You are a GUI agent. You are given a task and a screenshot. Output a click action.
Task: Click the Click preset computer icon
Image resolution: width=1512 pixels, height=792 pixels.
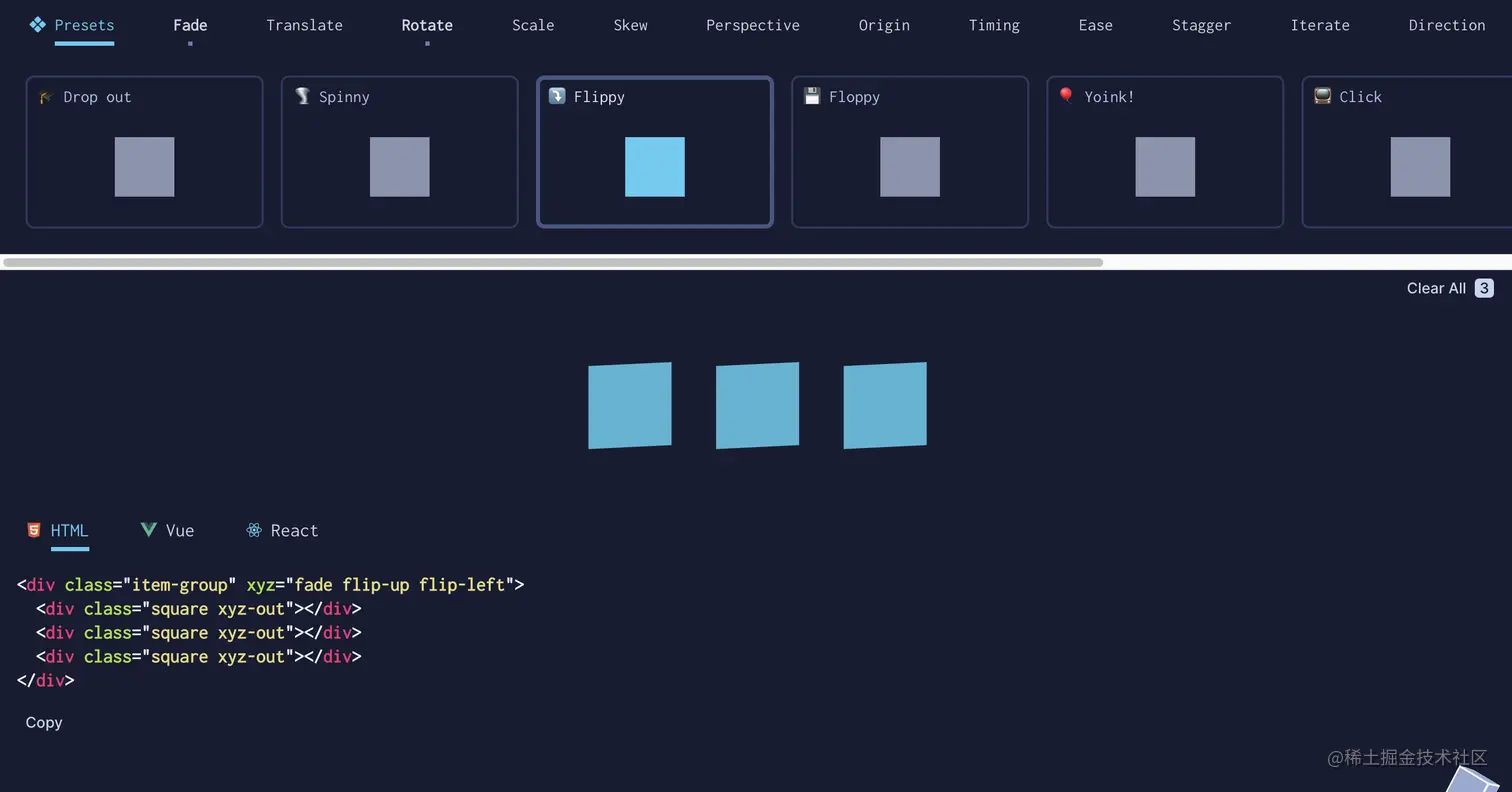1322,96
